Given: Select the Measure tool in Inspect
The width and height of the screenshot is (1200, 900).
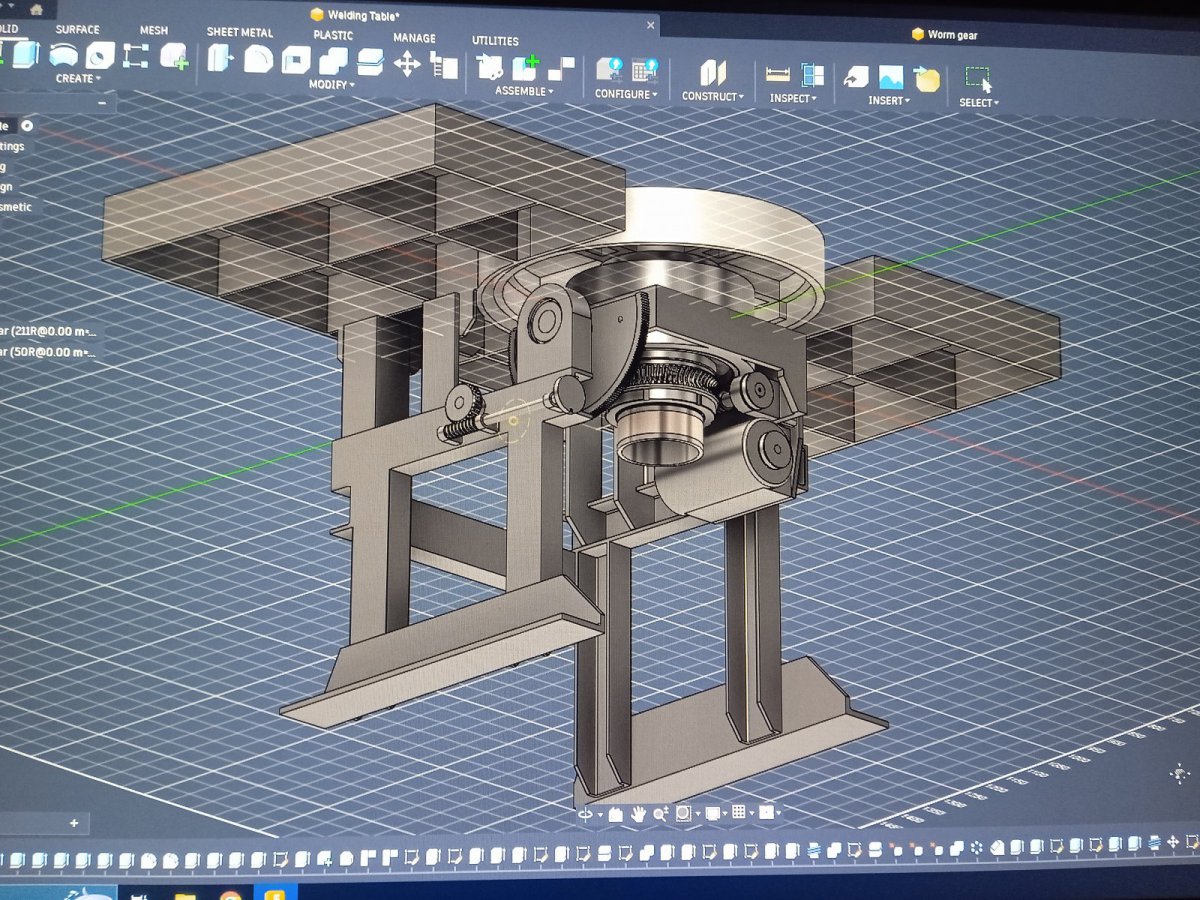Looking at the screenshot, I should click(777, 74).
